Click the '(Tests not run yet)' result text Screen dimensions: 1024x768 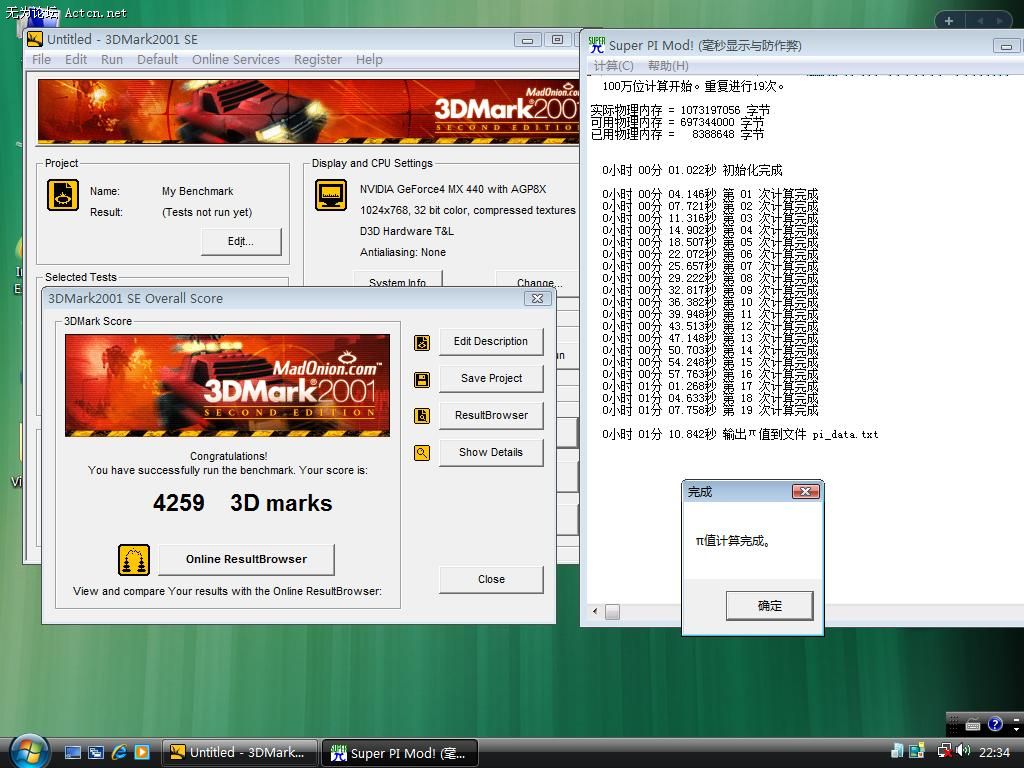207,212
